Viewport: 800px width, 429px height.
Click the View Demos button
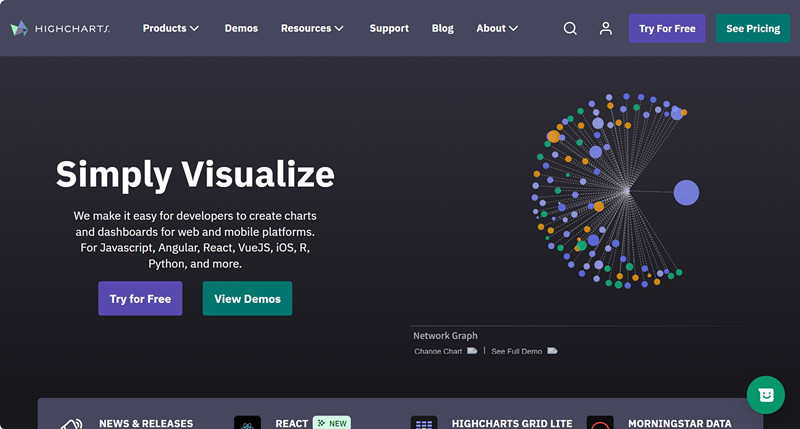(247, 298)
